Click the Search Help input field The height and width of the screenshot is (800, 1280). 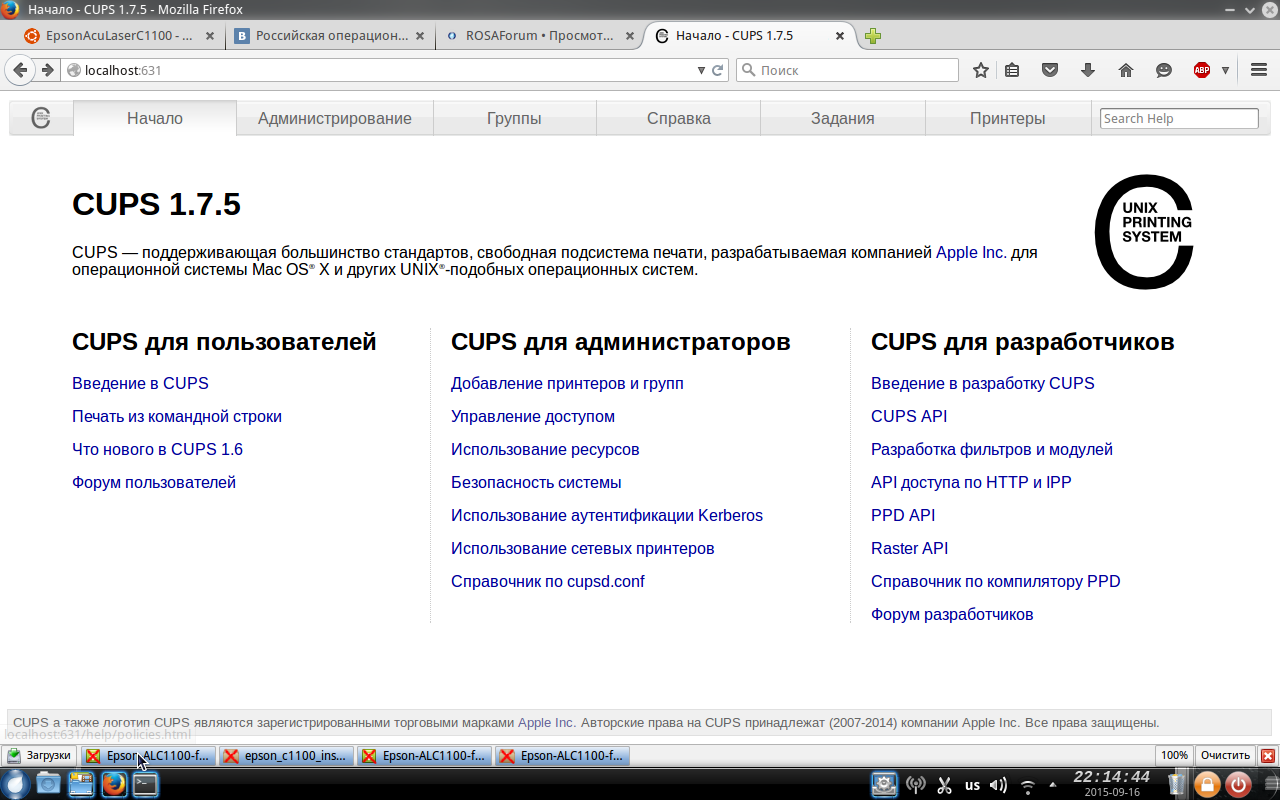[x=1179, y=118]
